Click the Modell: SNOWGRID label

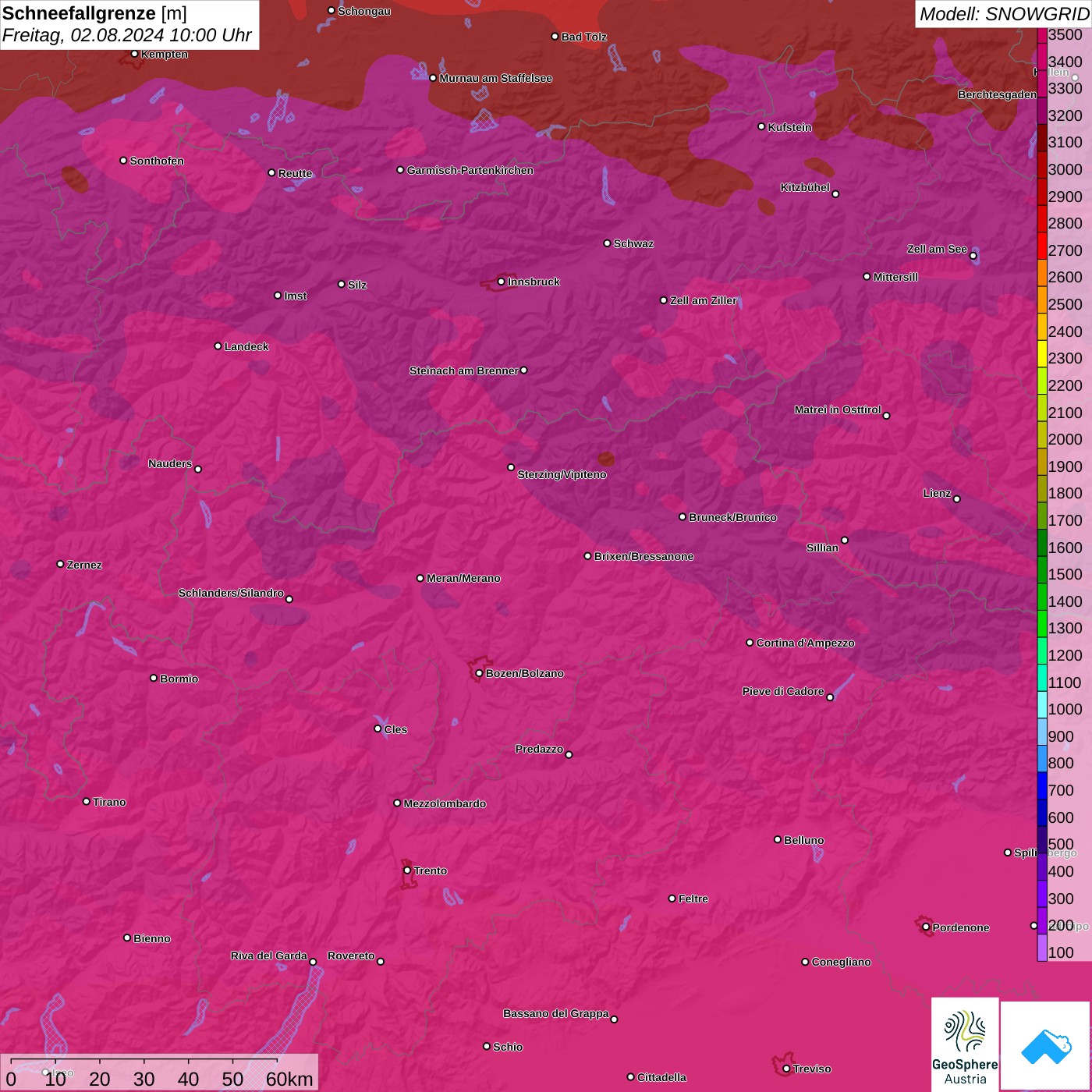pyautogui.click(x=1004, y=13)
